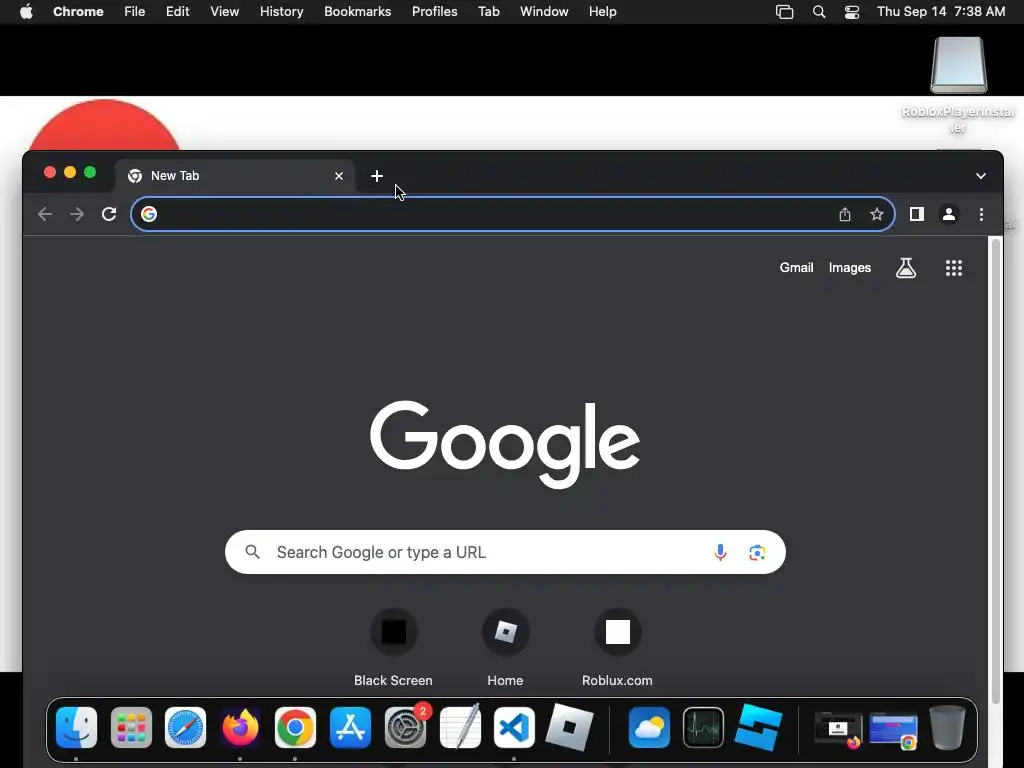Open Search Labs flask icon
Screen dimensions: 1024x768
click(906, 268)
